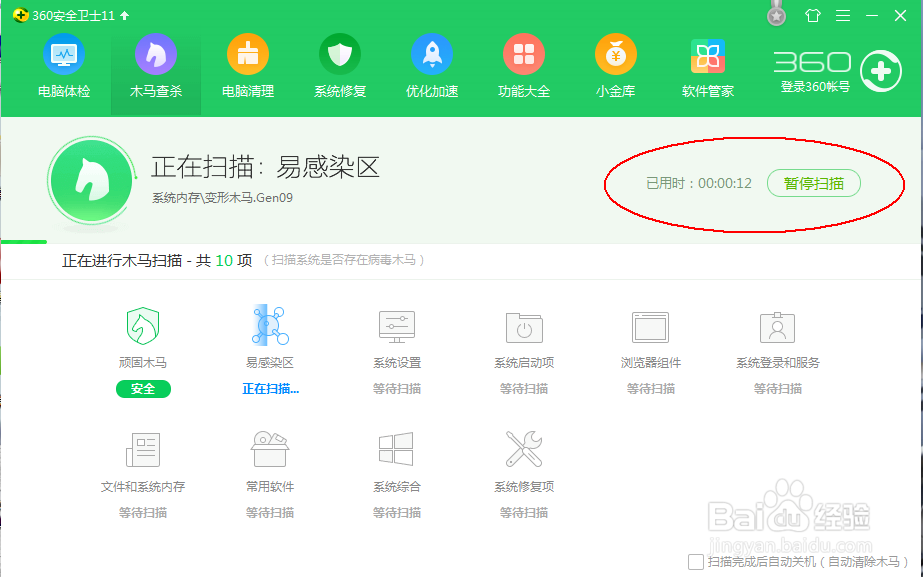Enable 扫描完成后自动关机 checkbox
This screenshot has height=577, width=923.
(x=696, y=562)
